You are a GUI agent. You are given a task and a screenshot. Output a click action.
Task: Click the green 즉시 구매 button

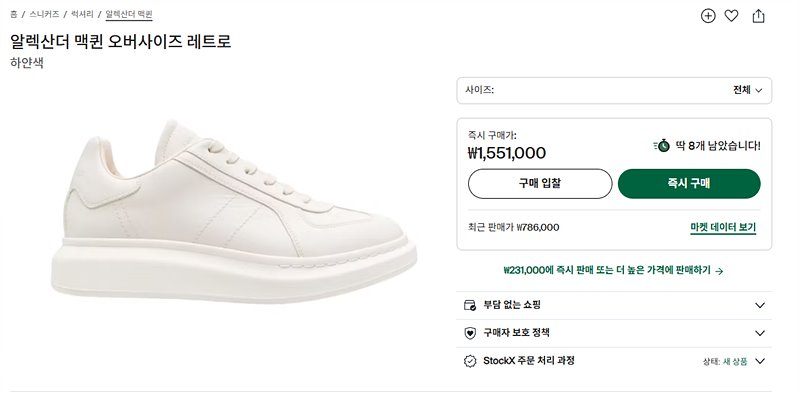click(x=689, y=184)
